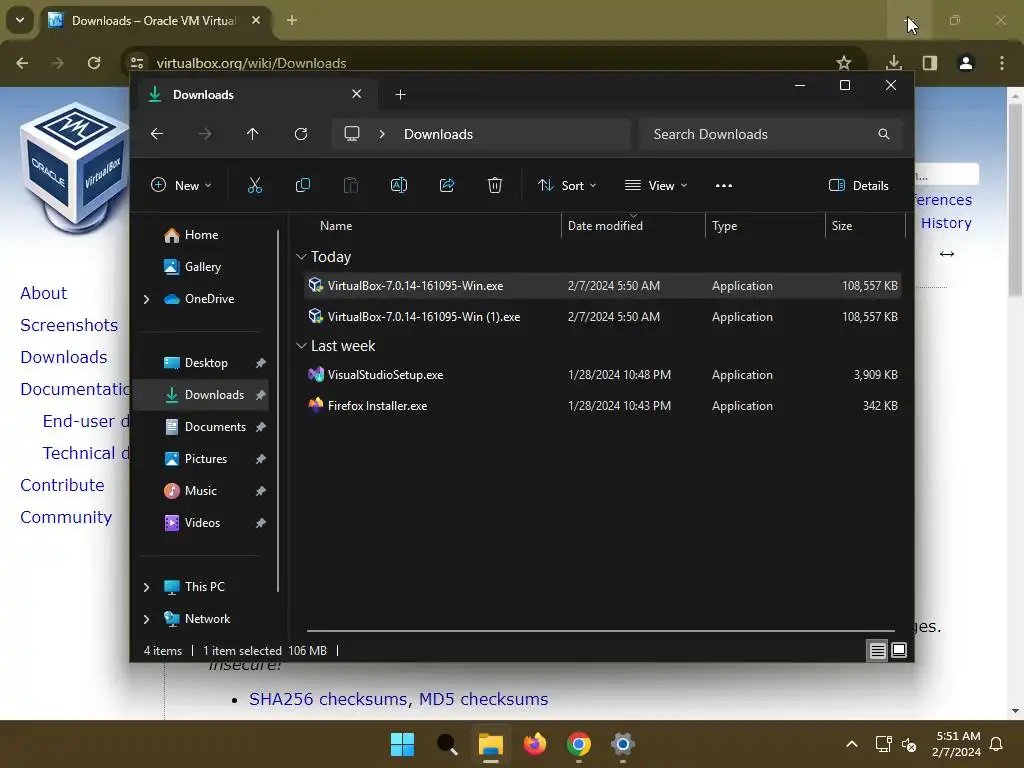
Task: Open Chrome three-dot menu
Action: [x=1002, y=63]
